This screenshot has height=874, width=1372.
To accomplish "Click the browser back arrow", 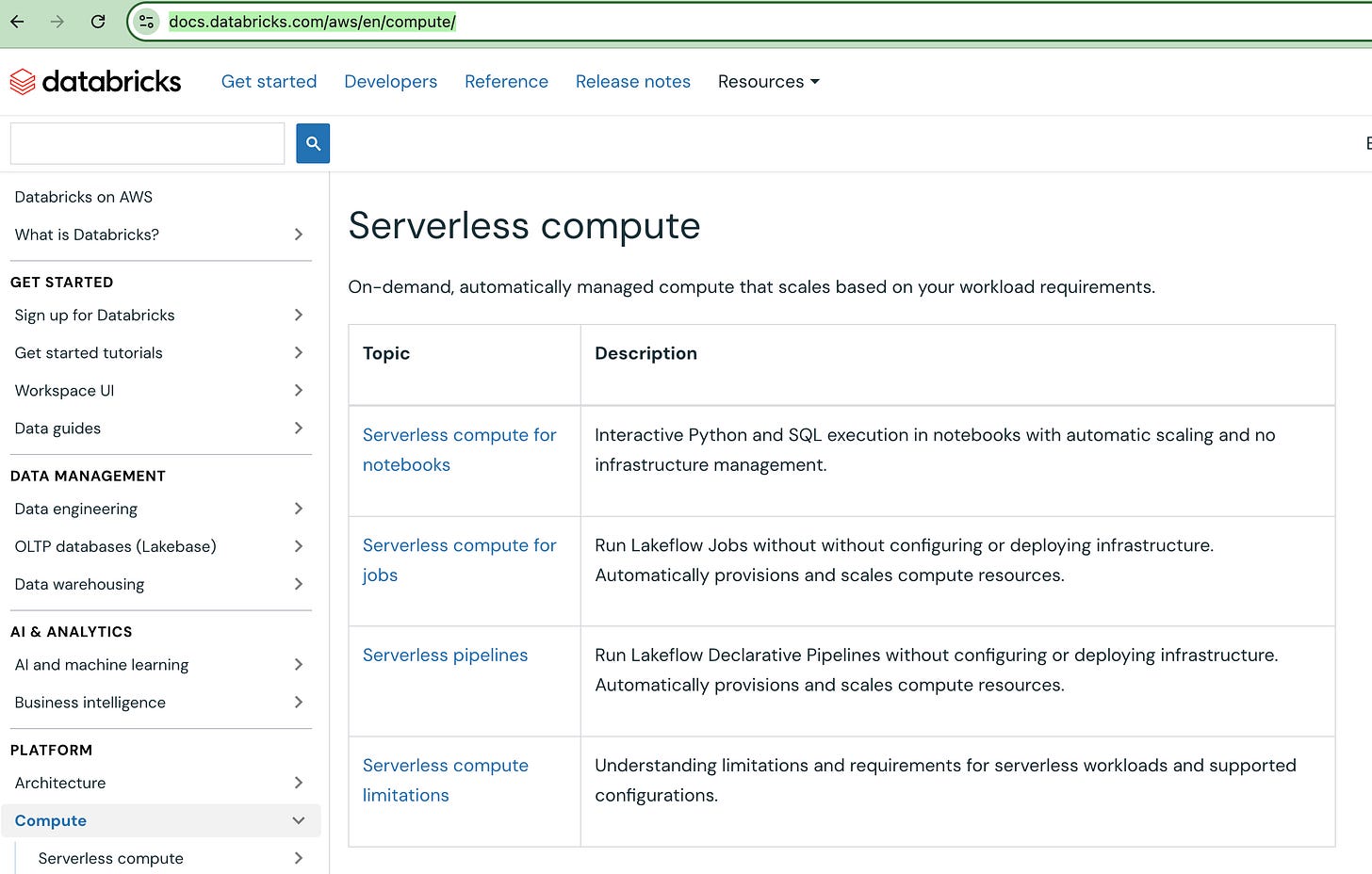I will point(17,22).
